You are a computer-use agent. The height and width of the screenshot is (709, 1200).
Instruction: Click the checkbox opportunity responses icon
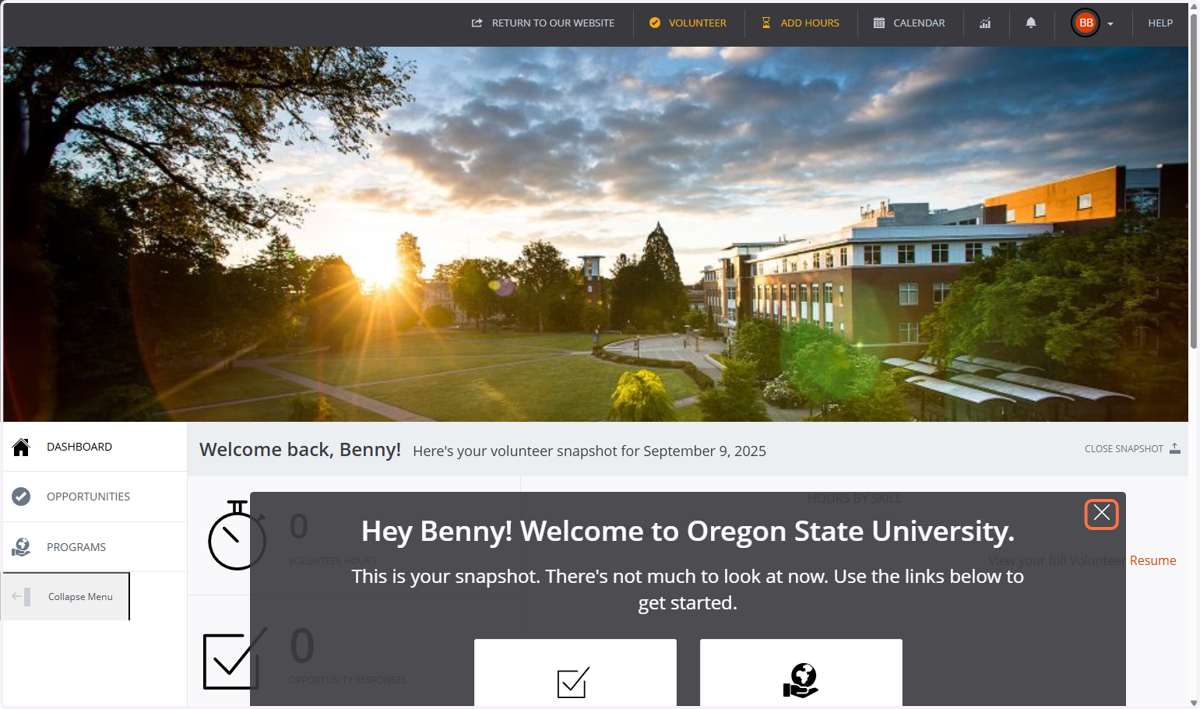click(x=235, y=658)
